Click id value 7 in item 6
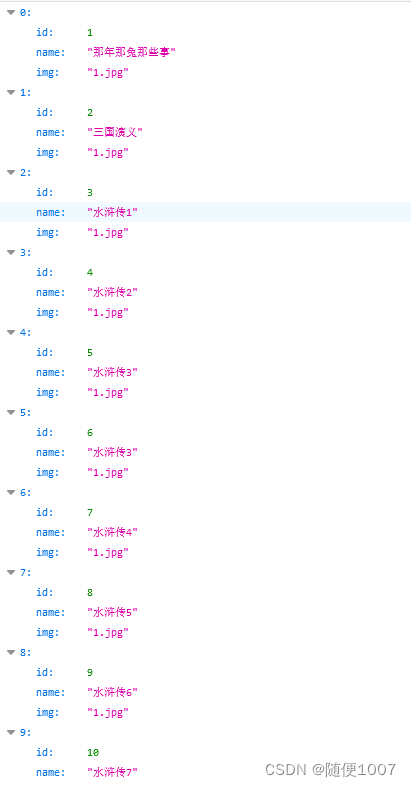 90,512
